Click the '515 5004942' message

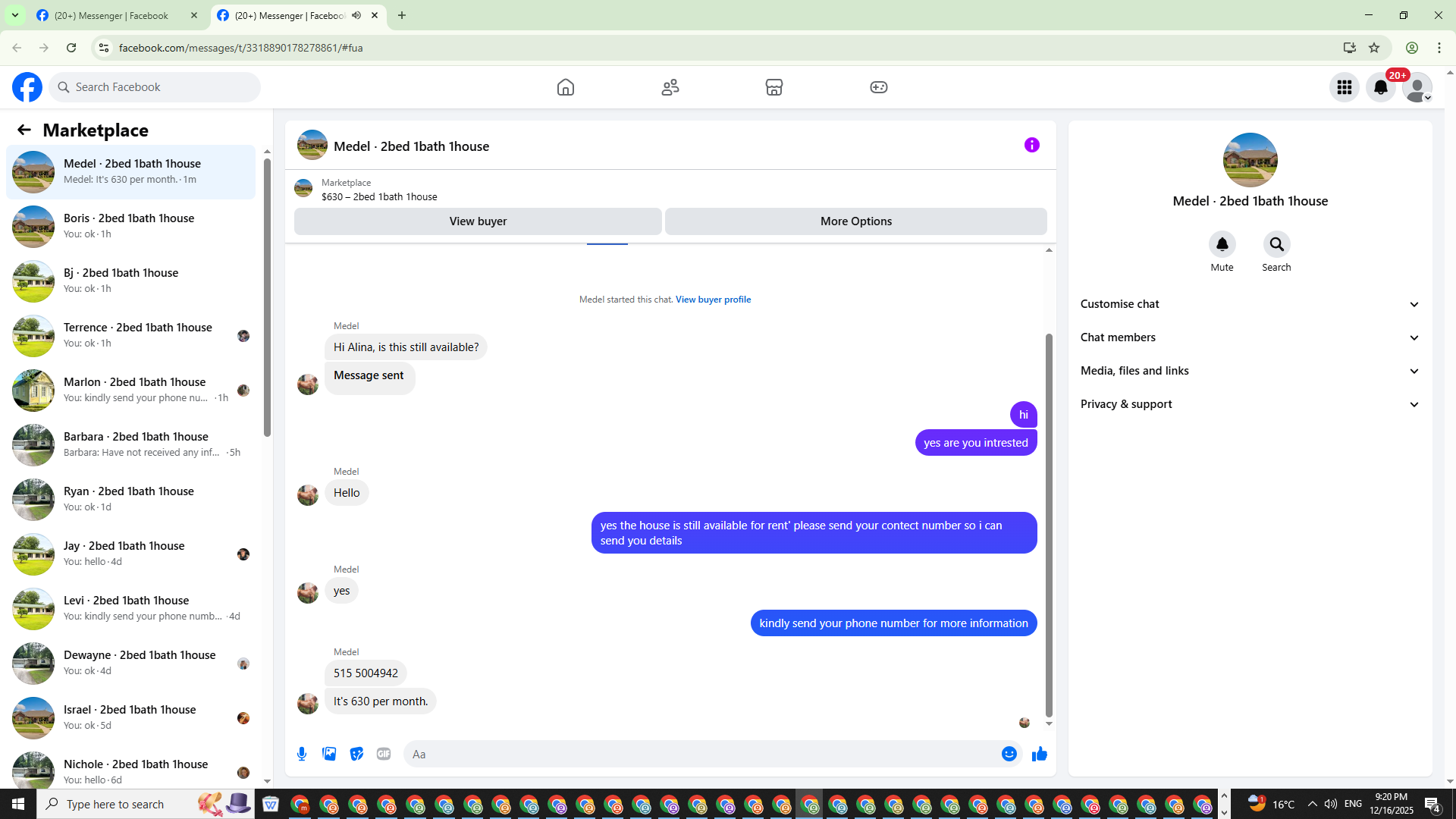point(366,673)
